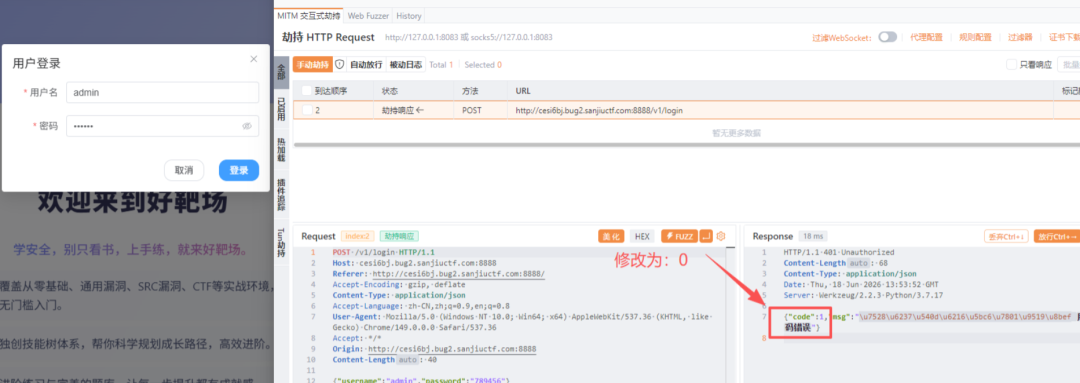
Task: Click the Total 1 counter
Action: click(442, 65)
